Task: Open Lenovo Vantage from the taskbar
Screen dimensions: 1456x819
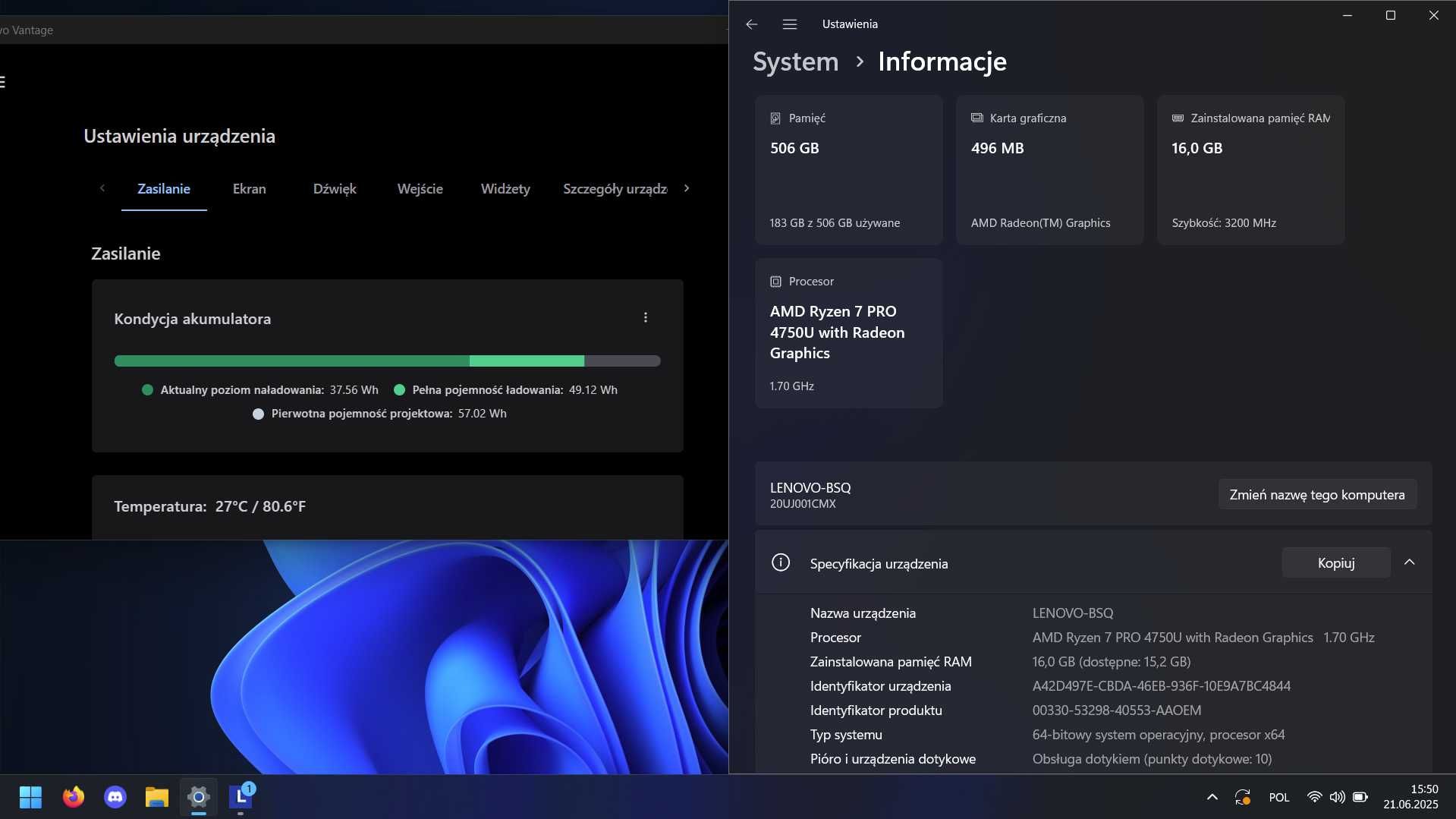Action: point(241,797)
